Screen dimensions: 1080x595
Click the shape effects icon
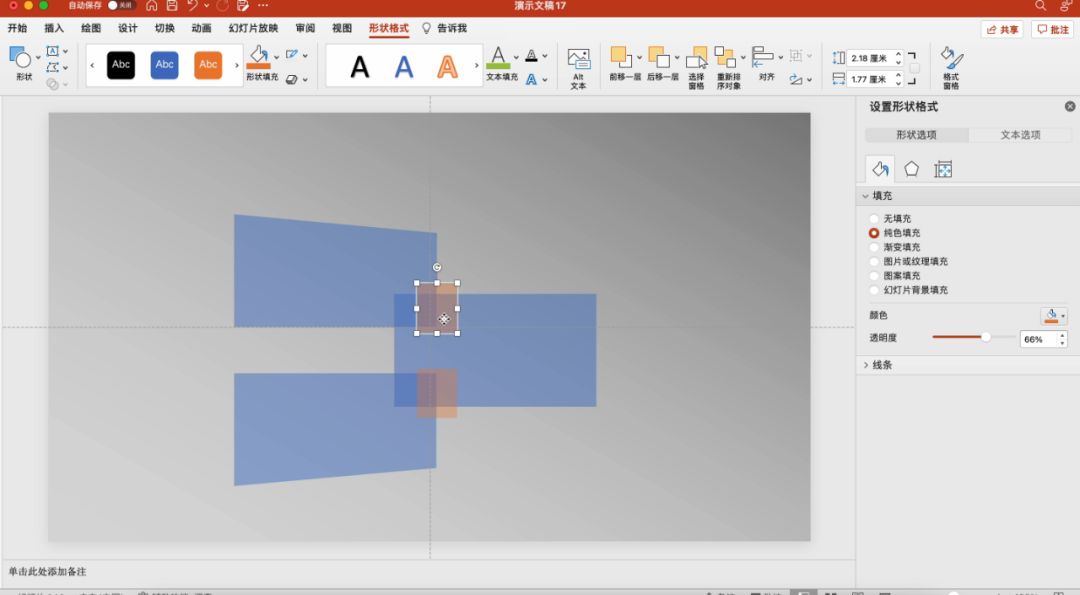292,79
